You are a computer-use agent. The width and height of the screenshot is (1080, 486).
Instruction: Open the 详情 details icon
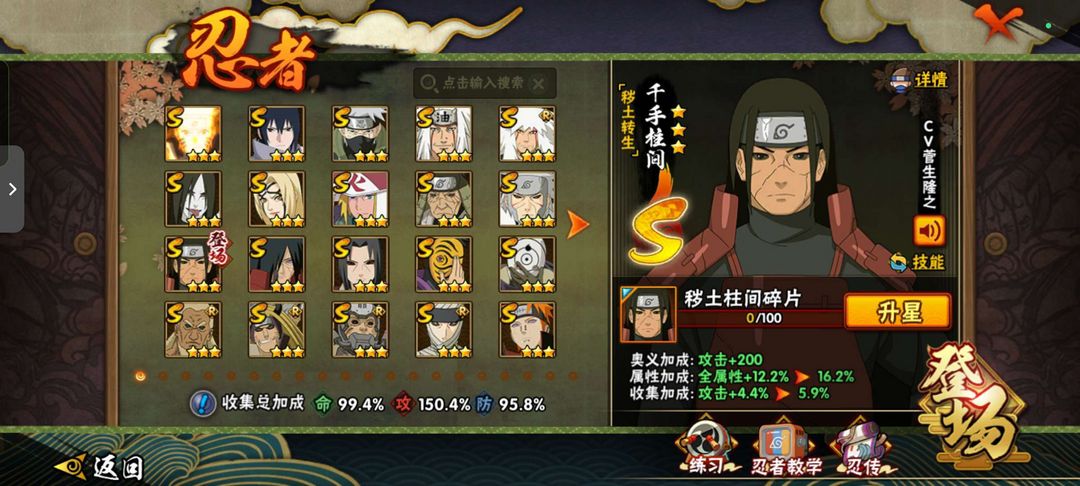pyautogui.click(x=919, y=79)
